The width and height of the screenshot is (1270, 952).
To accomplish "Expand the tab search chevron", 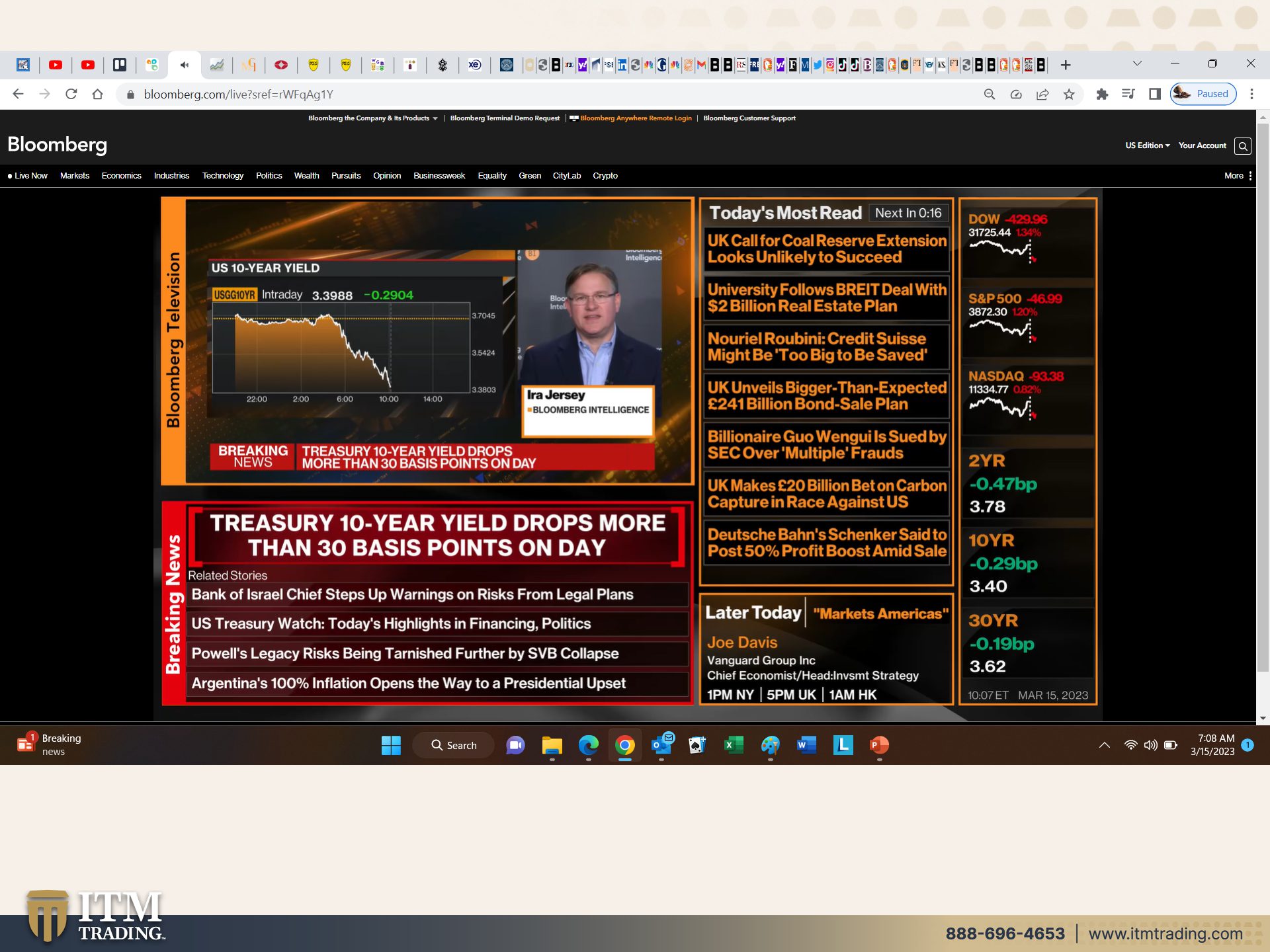I will coord(1137,63).
